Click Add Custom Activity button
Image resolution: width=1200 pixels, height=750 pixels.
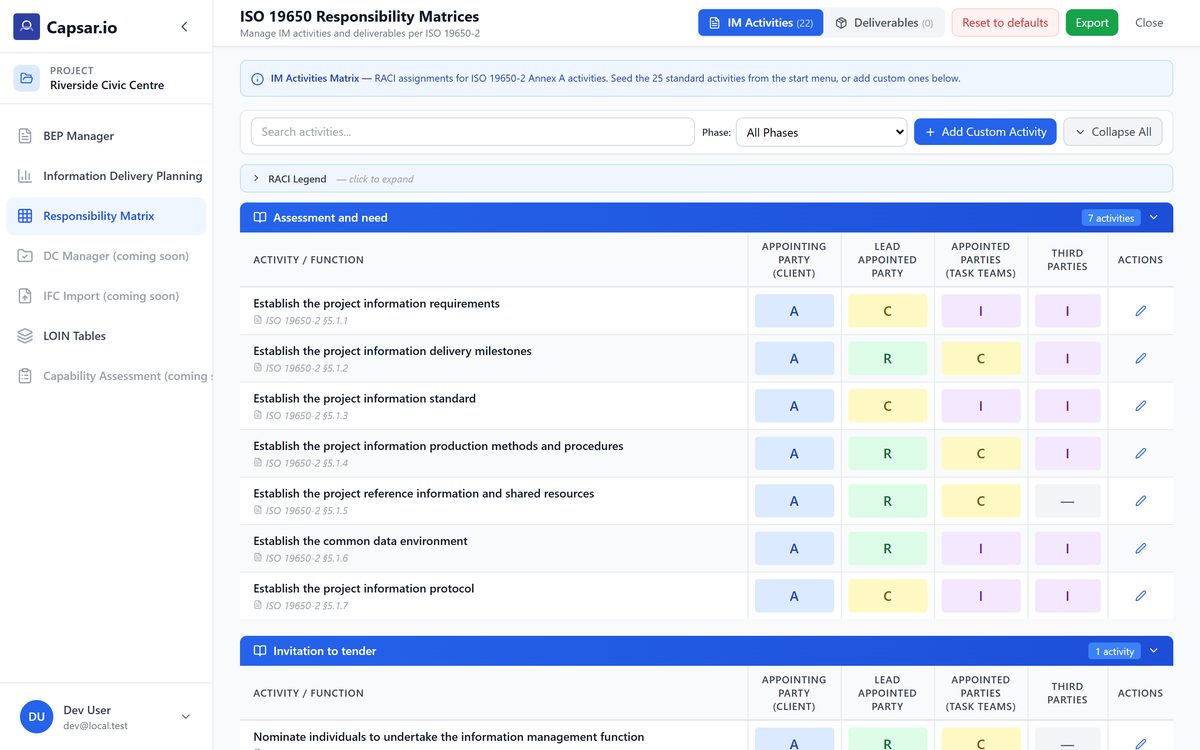[985, 132]
